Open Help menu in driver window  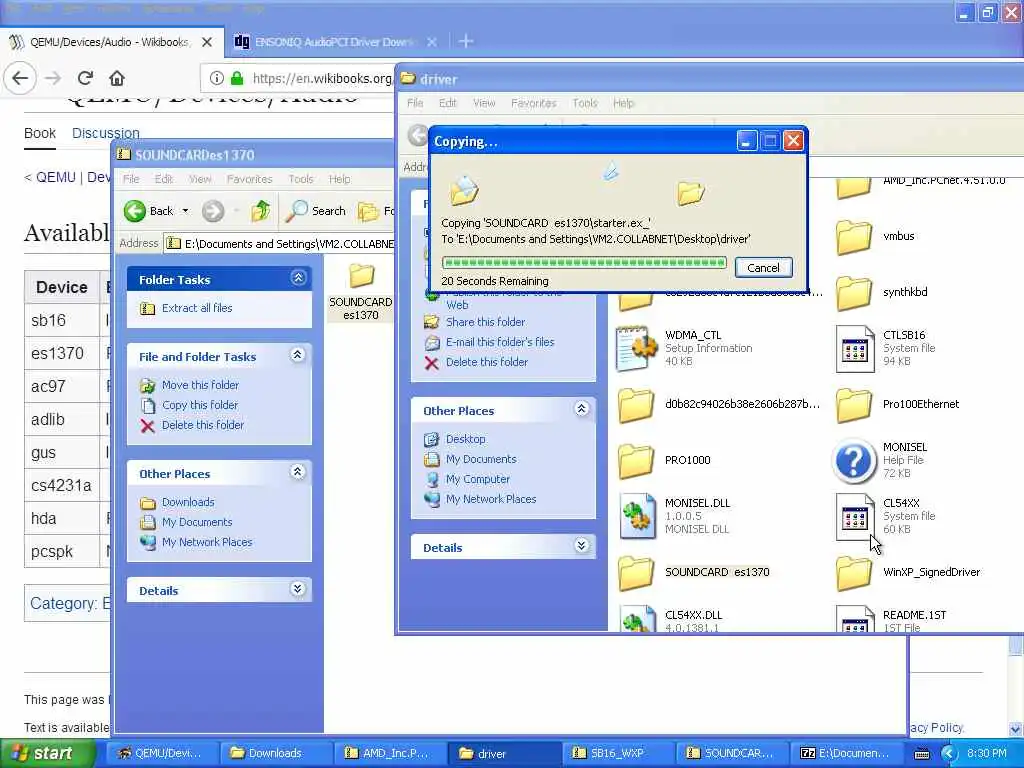(x=623, y=103)
